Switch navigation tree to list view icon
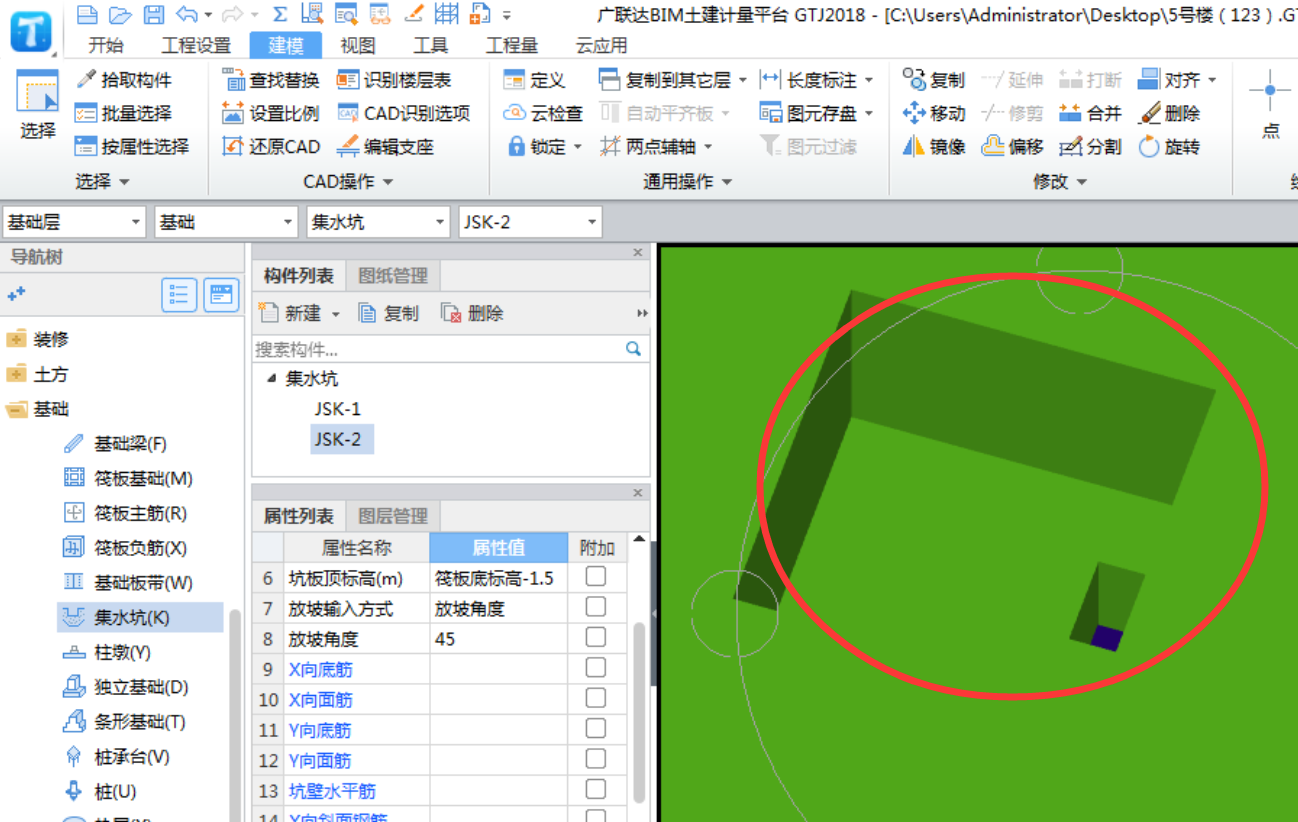The width and height of the screenshot is (1298, 822). 179,295
